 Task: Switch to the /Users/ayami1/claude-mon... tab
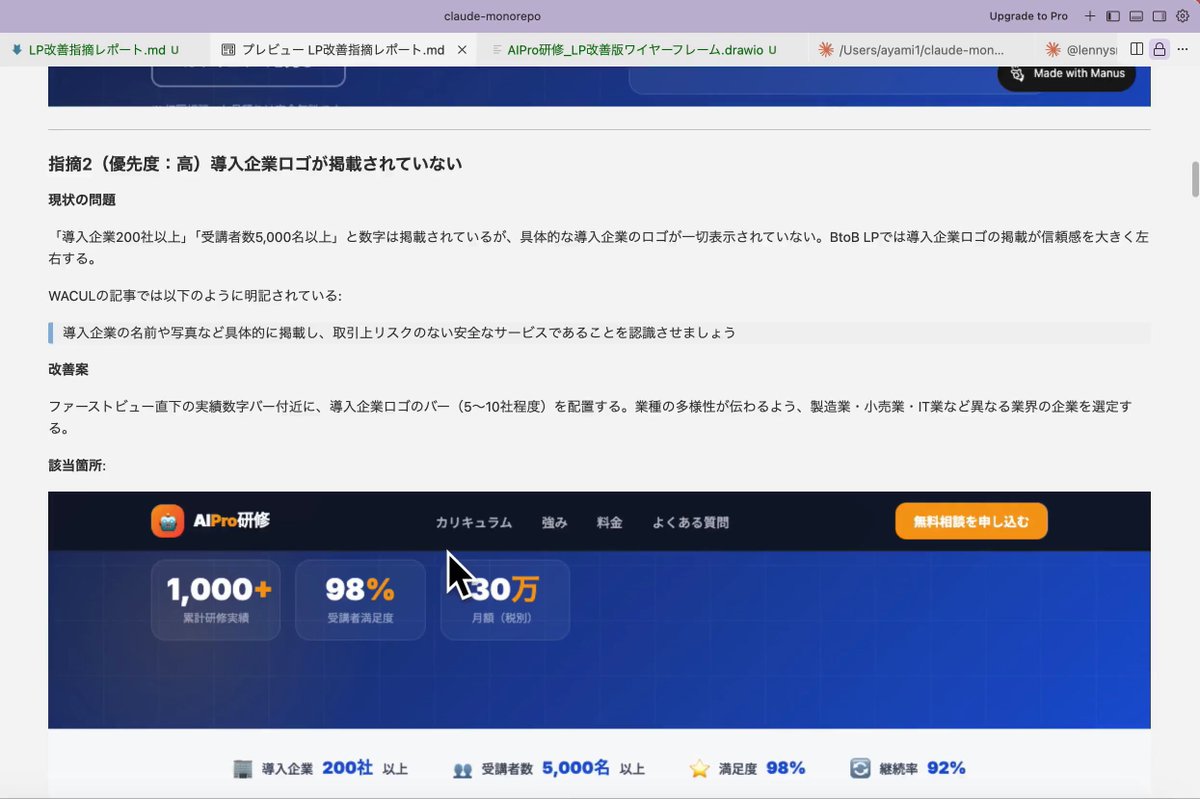coord(920,49)
